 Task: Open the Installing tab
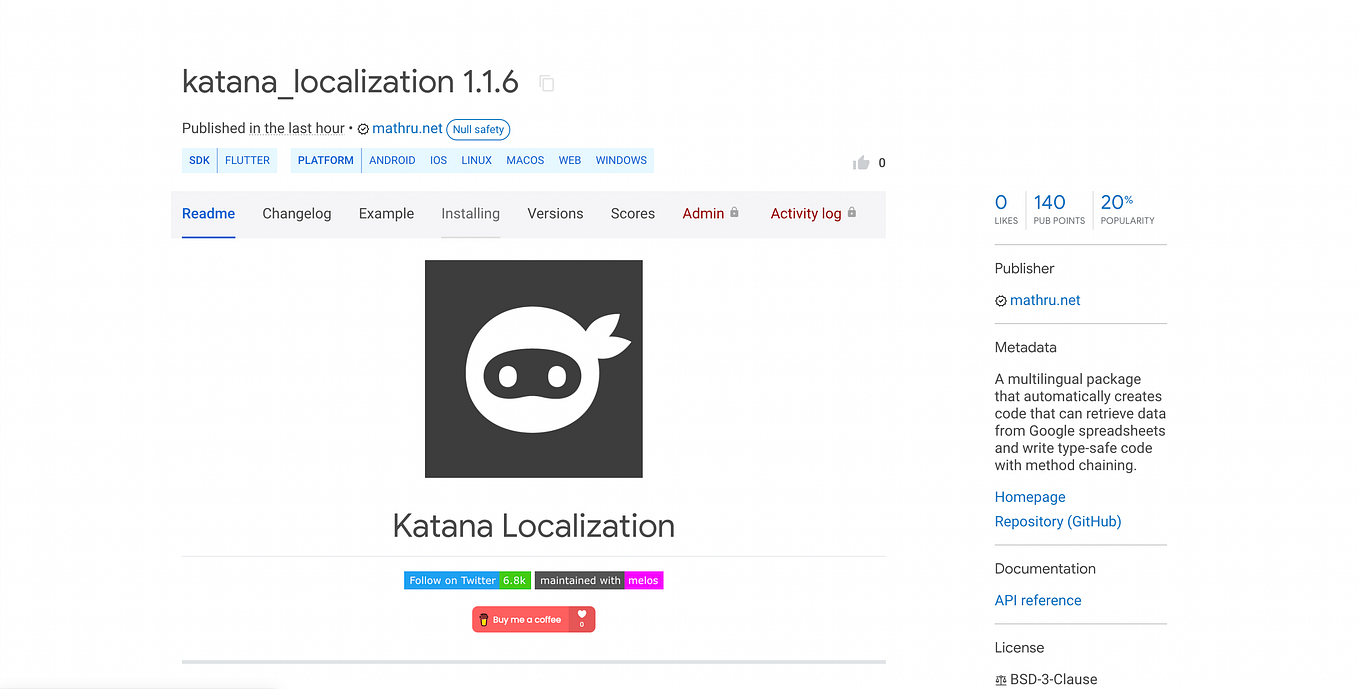[470, 213]
